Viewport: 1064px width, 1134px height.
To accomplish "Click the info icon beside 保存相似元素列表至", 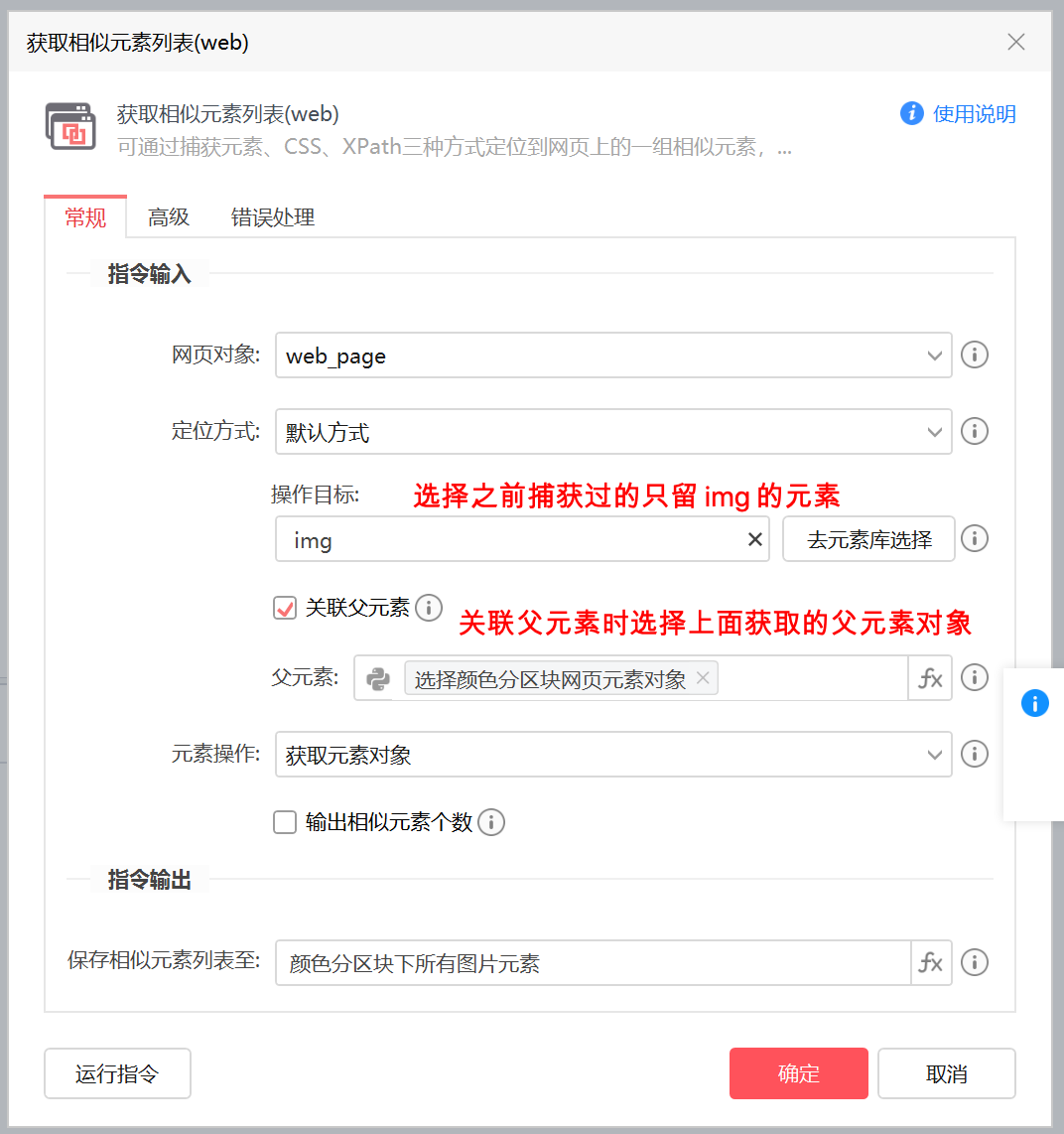I will [x=975, y=962].
